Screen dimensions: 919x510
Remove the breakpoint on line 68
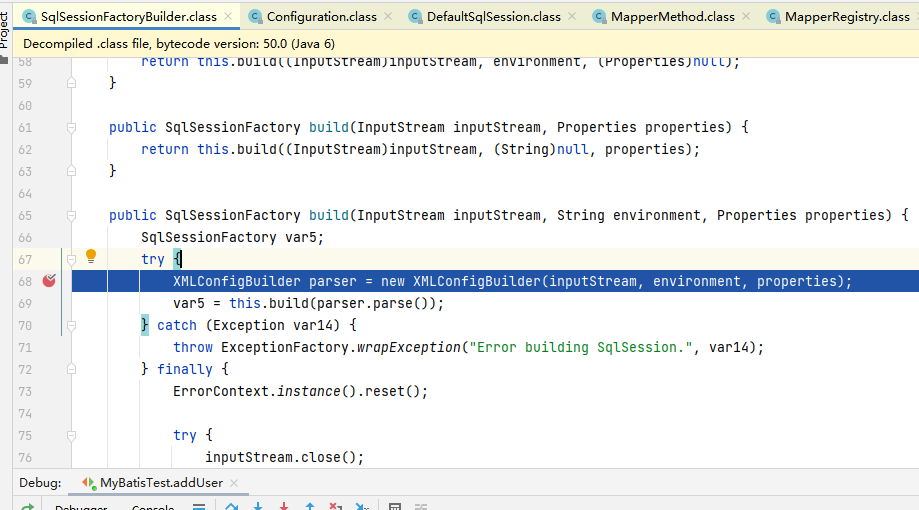coord(49,281)
